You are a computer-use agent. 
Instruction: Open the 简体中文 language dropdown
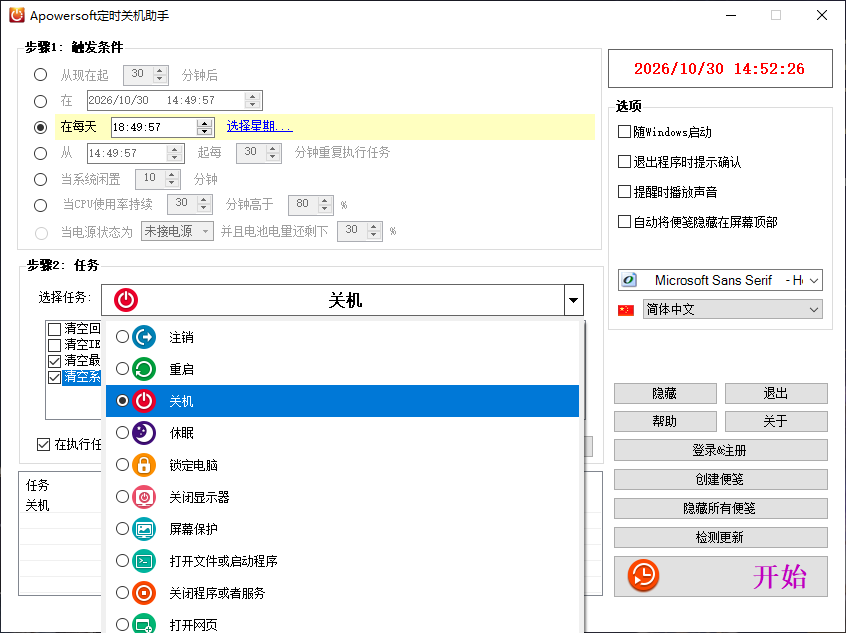point(814,310)
